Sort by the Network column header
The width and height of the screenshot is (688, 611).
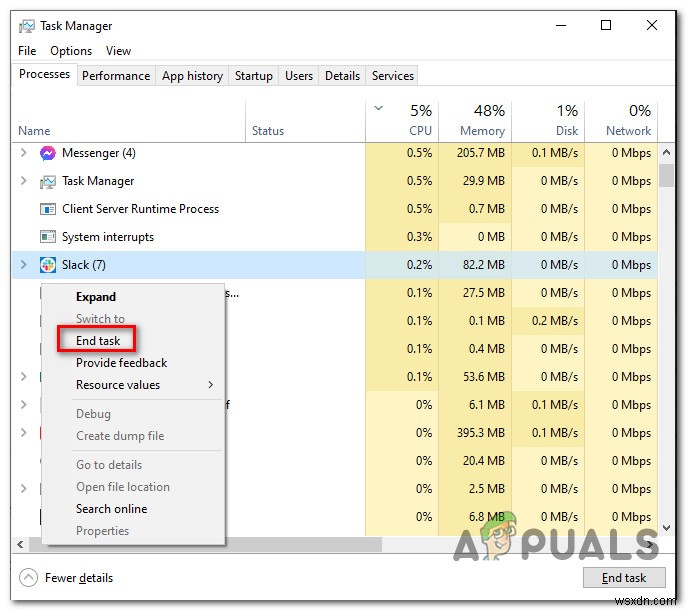click(x=628, y=131)
